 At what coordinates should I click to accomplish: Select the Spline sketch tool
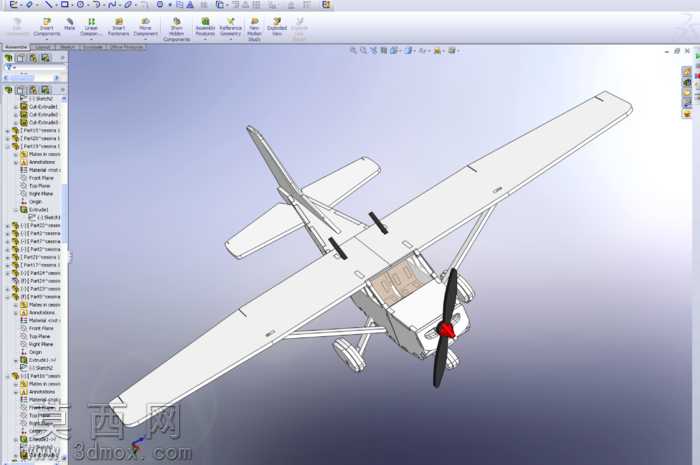112,5
